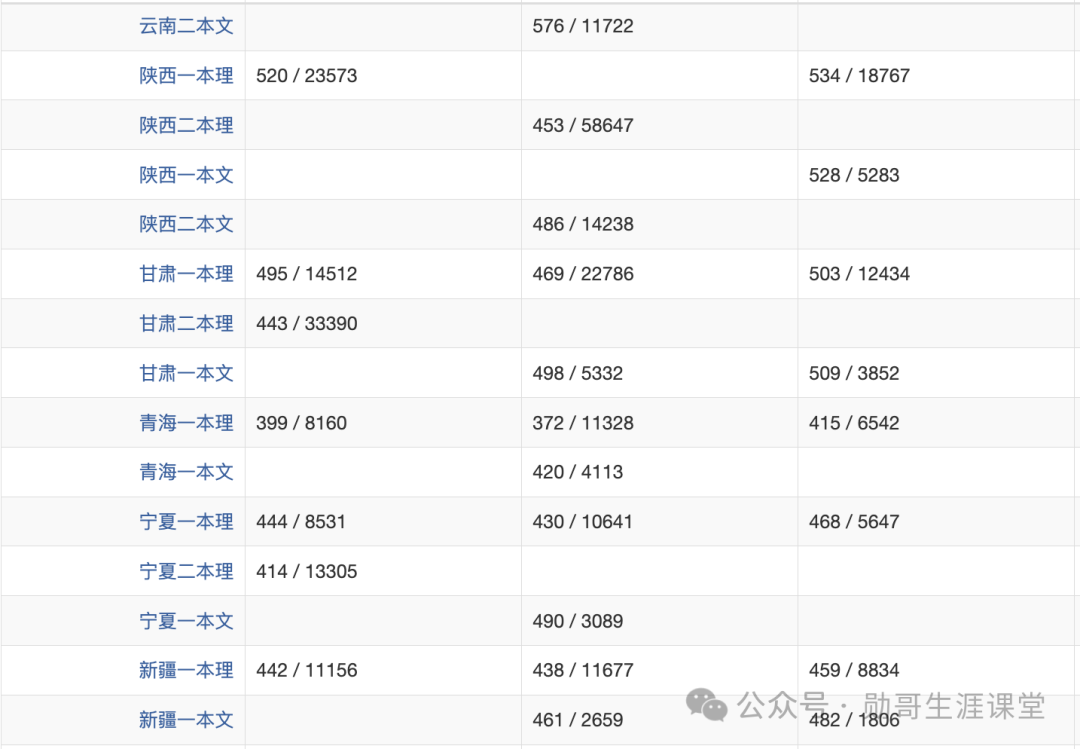Select the cell 495 / 14512
Viewport: 1080px width, 749px height.
click(x=383, y=274)
